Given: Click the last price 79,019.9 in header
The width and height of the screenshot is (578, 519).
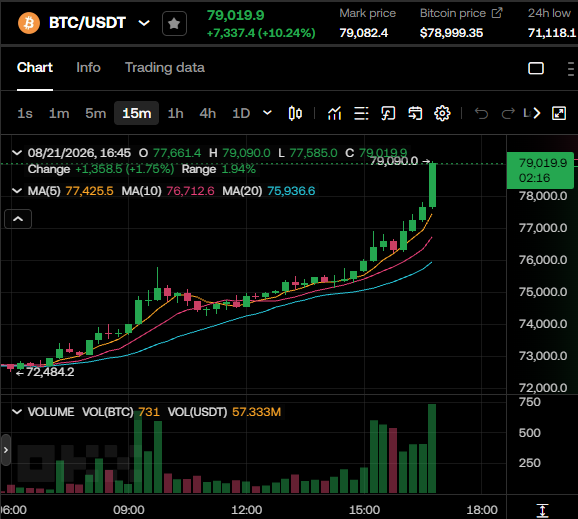Looking at the screenshot, I should coord(236,15).
